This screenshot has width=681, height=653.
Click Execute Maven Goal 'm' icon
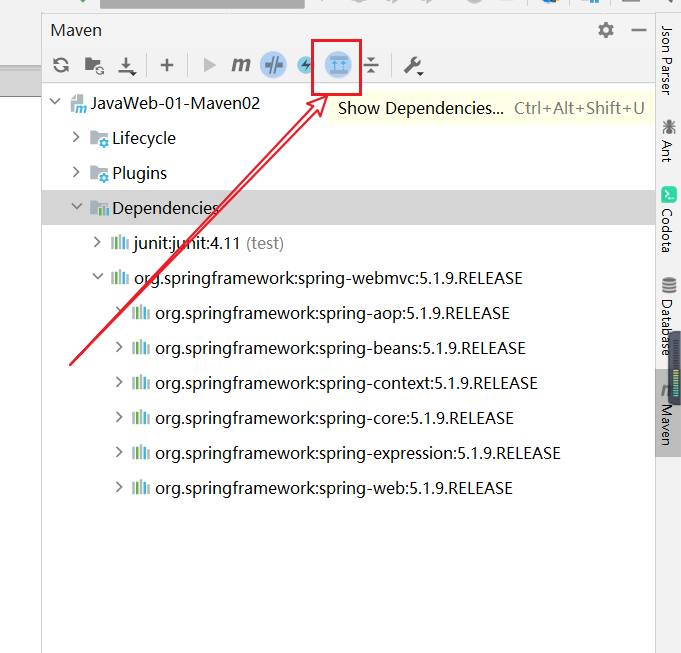[241, 66]
